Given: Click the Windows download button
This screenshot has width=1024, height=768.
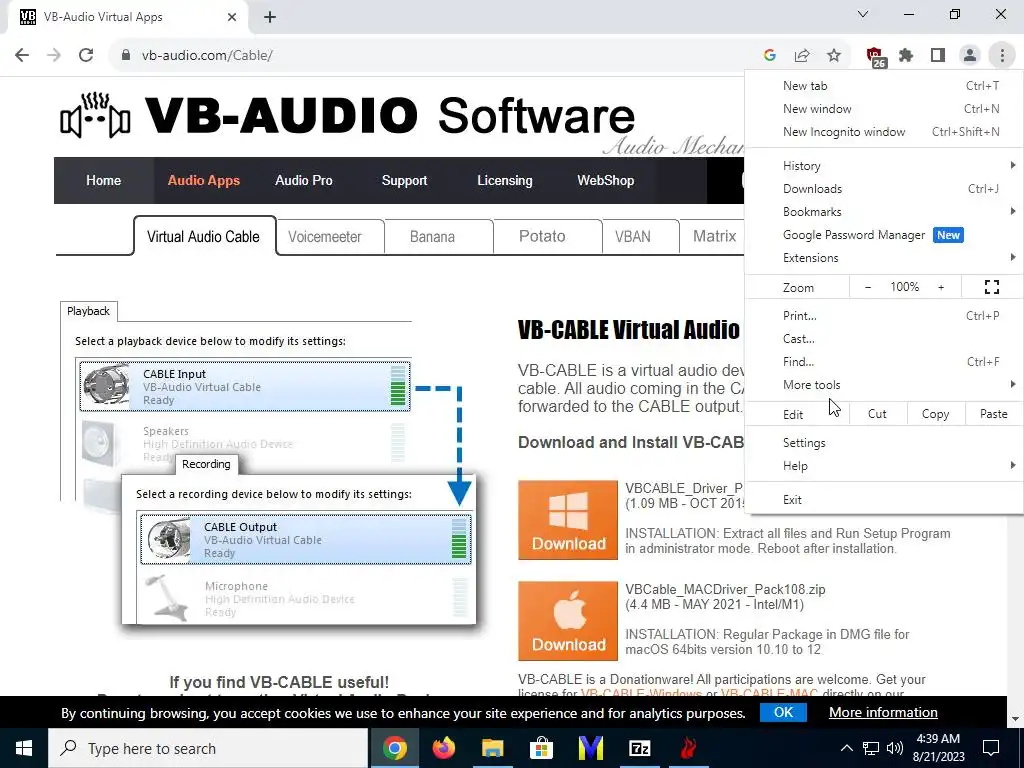Looking at the screenshot, I should pos(568,520).
